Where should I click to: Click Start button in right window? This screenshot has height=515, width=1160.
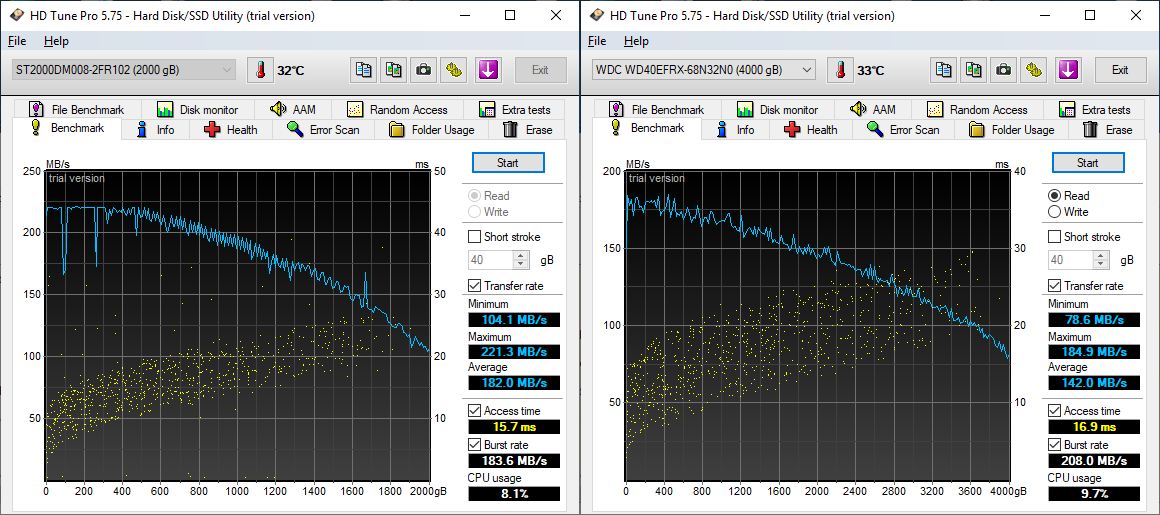click(1088, 163)
